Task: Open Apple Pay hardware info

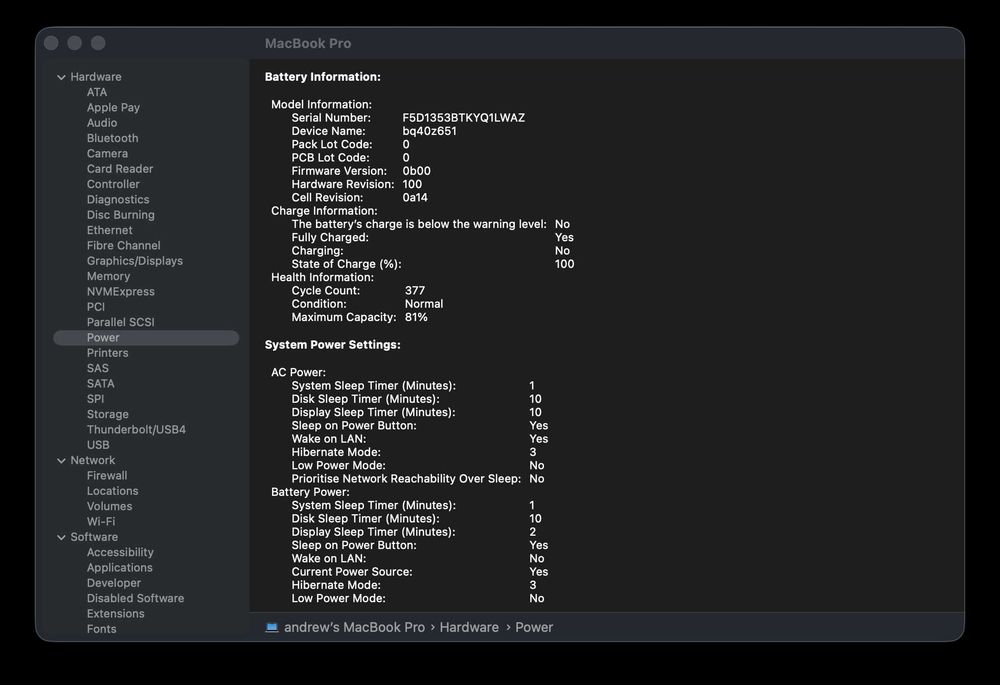Action: click(x=113, y=107)
